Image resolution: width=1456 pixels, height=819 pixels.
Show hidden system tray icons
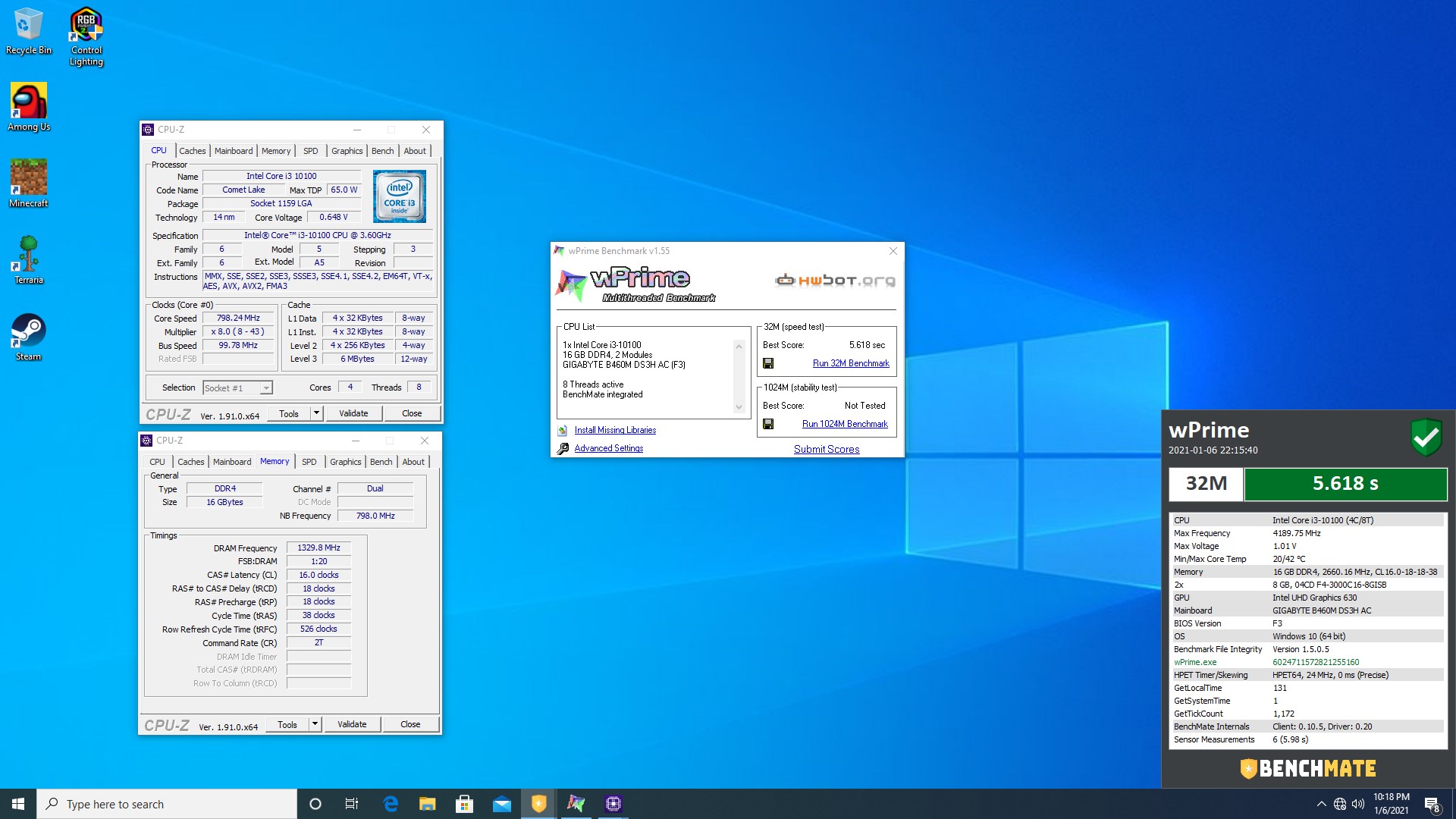click(x=1321, y=804)
